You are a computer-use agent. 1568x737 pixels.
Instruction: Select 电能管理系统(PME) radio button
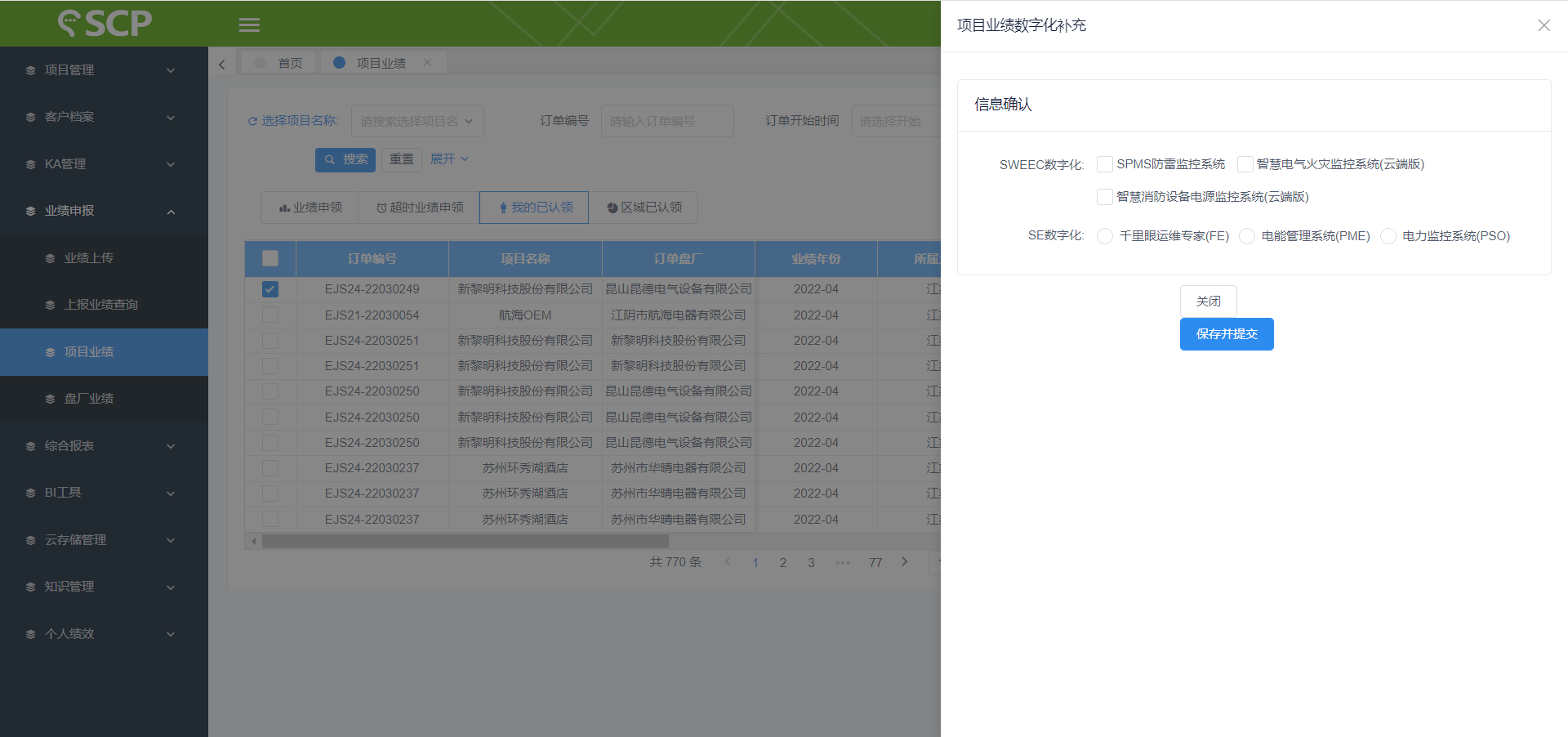click(x=1247, y=236)
